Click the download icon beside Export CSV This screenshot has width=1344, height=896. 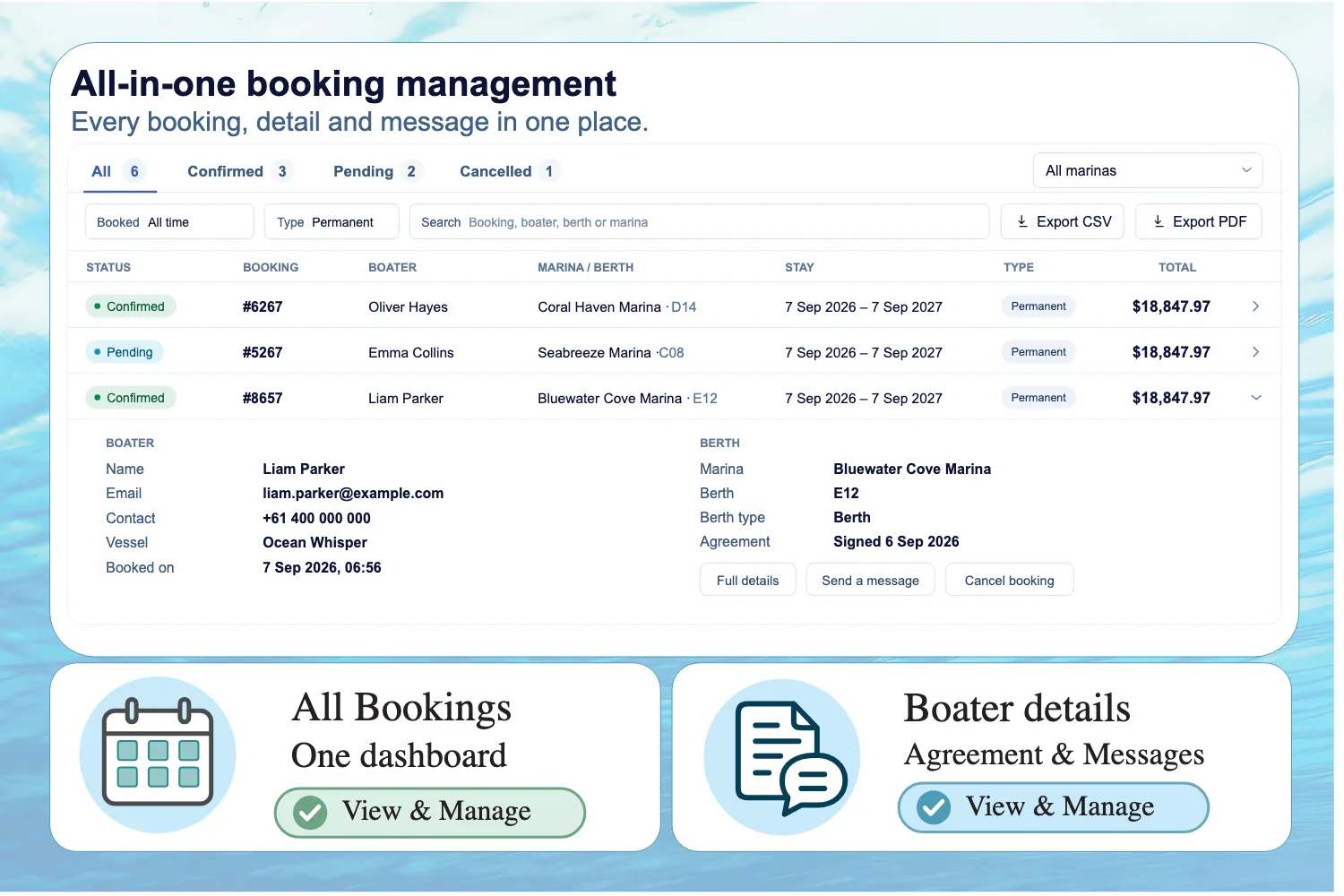click(x=1022, y=221)
